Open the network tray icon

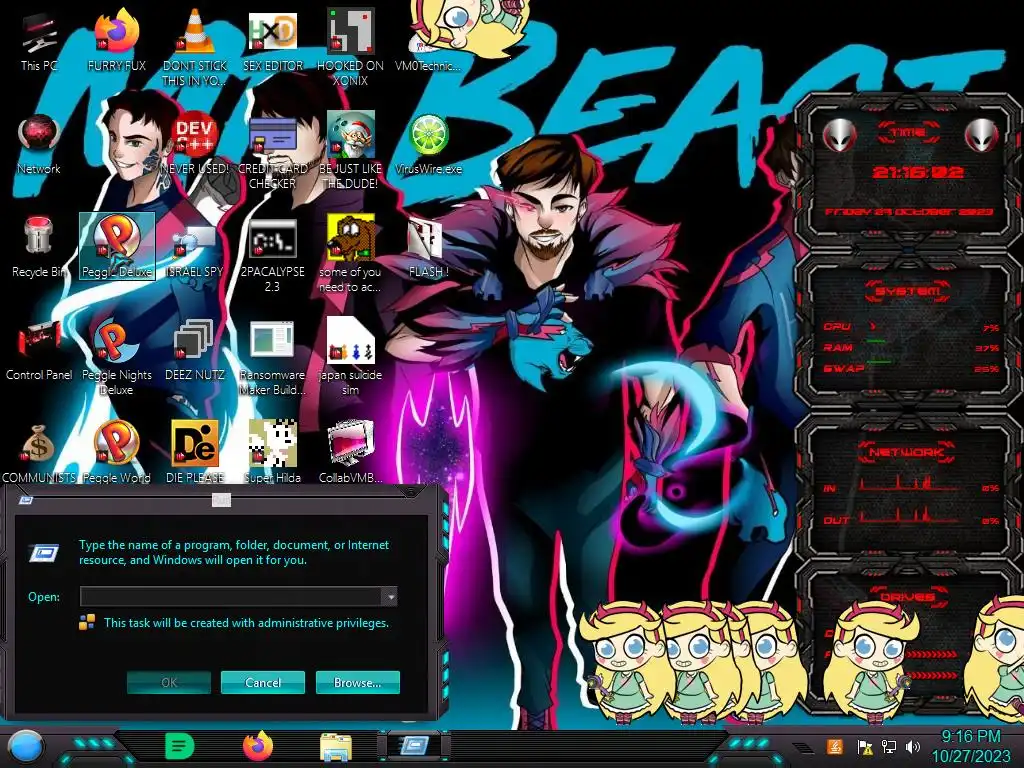pyautogui.click(x=889, y=746)
